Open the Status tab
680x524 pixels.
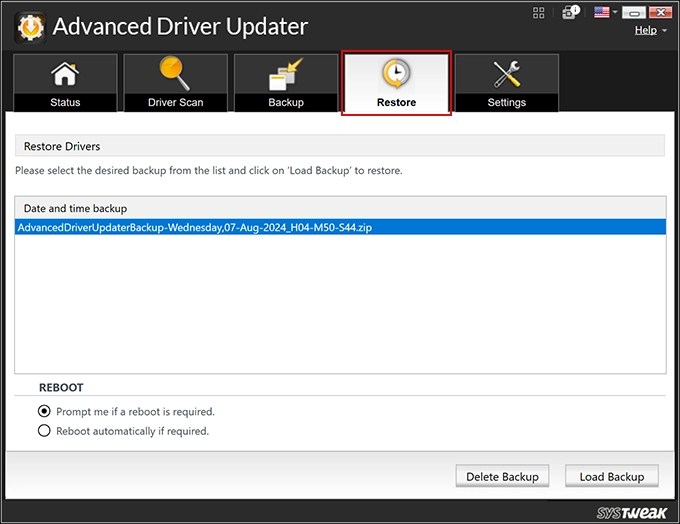pos(65,83)
